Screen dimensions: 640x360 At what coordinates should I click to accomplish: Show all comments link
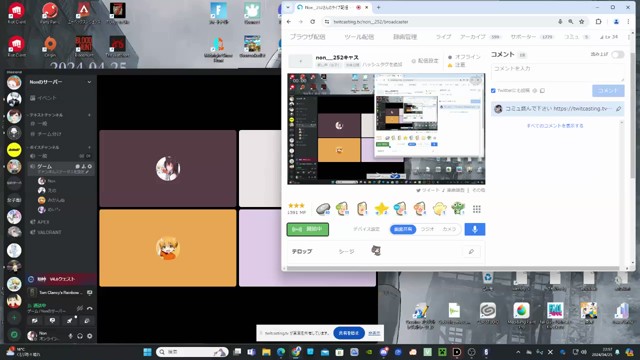tap(555, 126)
